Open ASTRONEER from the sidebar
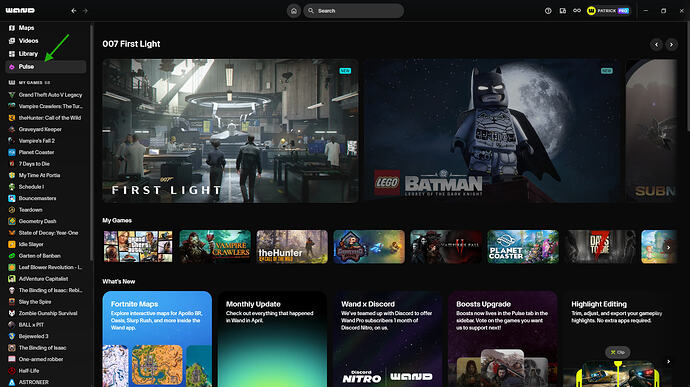Image resolution: width=690 pixels, height=387 pixels. (x=46, y=382)
